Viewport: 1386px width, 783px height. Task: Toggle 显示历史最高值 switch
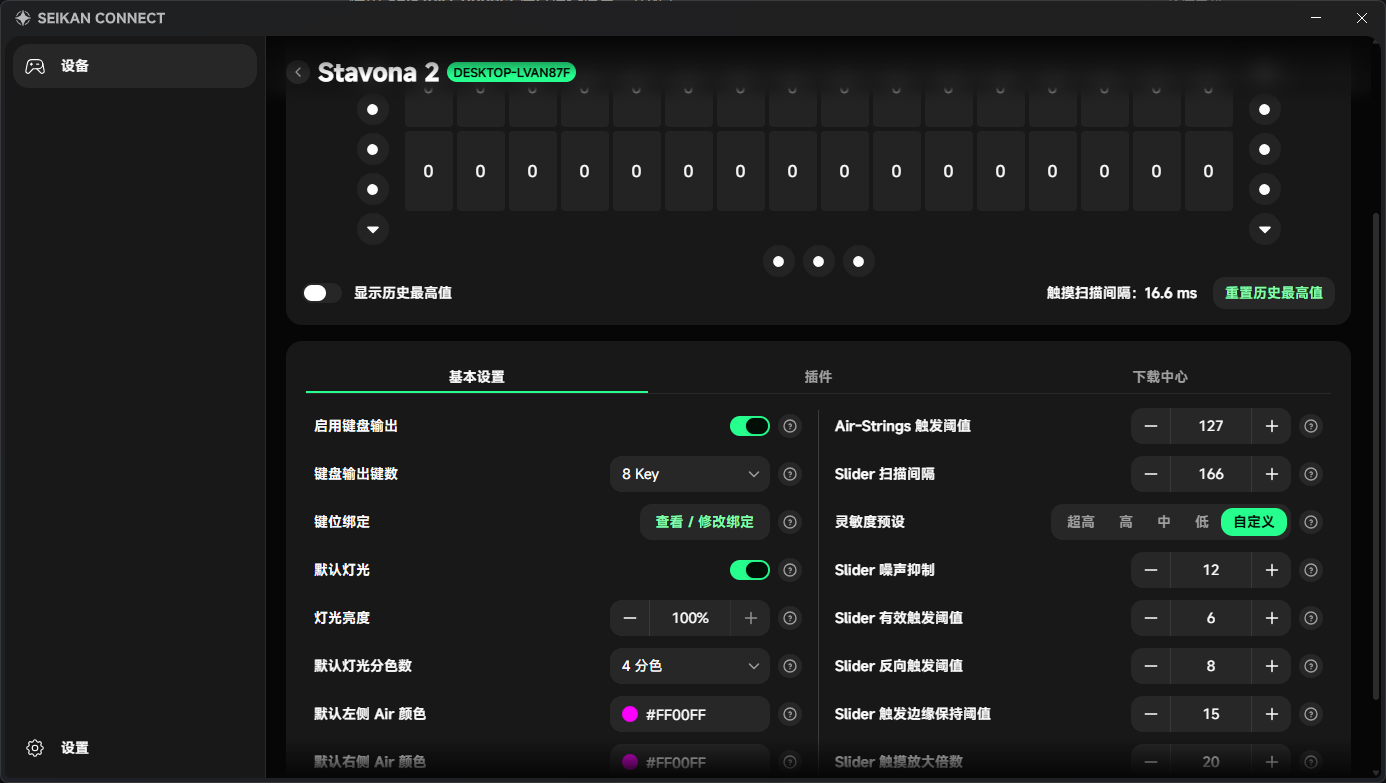322,293
